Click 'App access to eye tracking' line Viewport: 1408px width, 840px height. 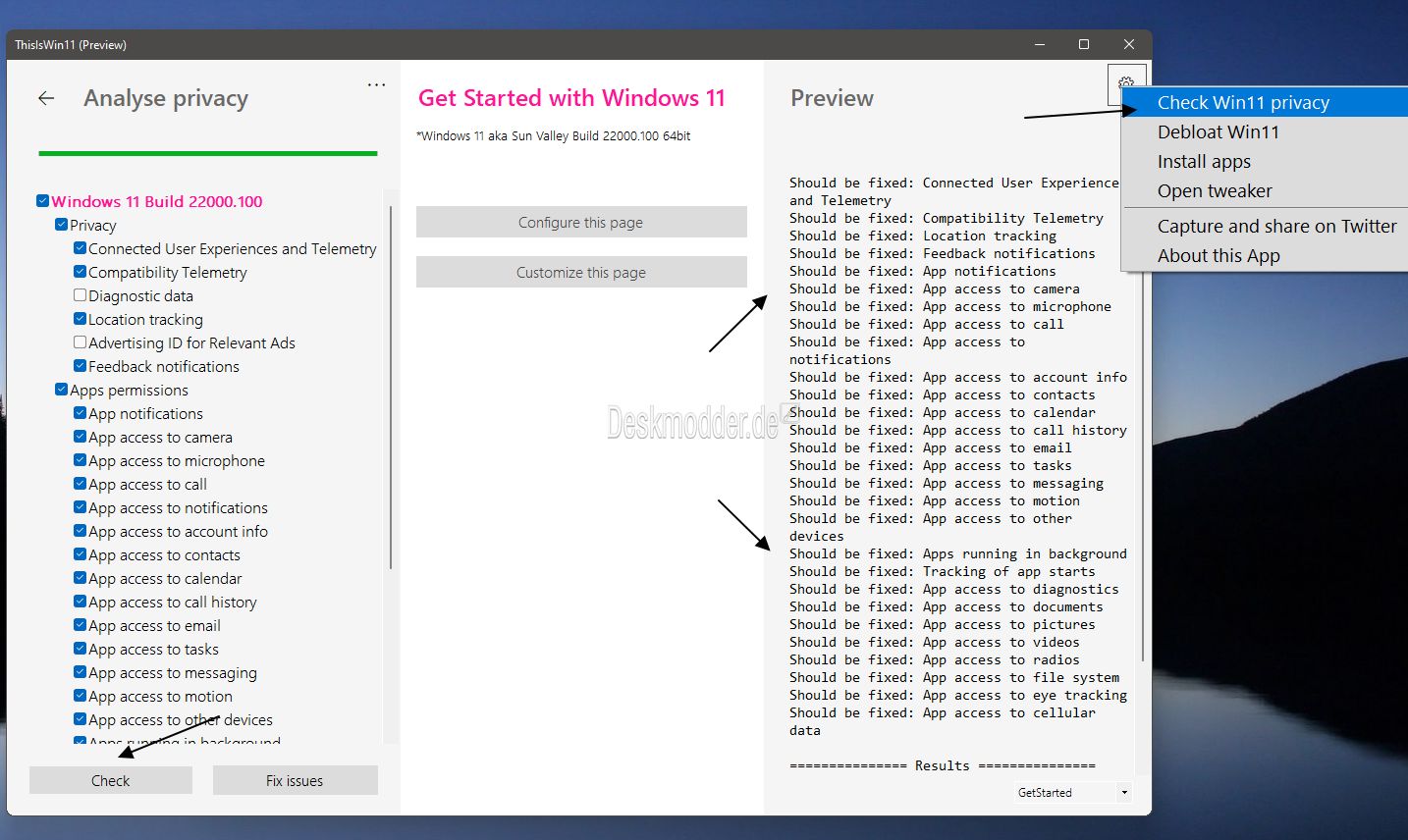(958, 695)
